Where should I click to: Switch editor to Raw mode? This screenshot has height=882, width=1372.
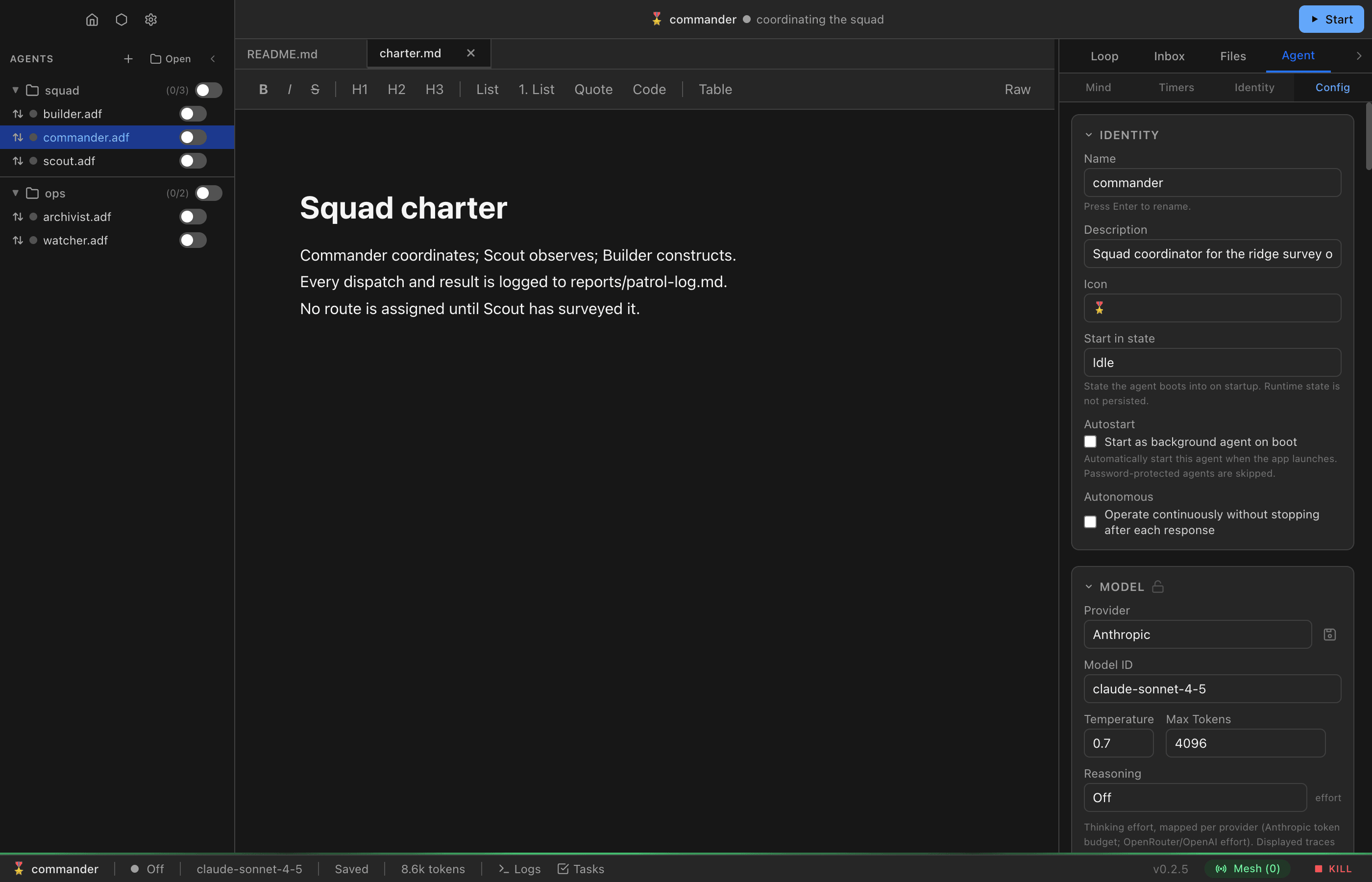(1018, 89)
